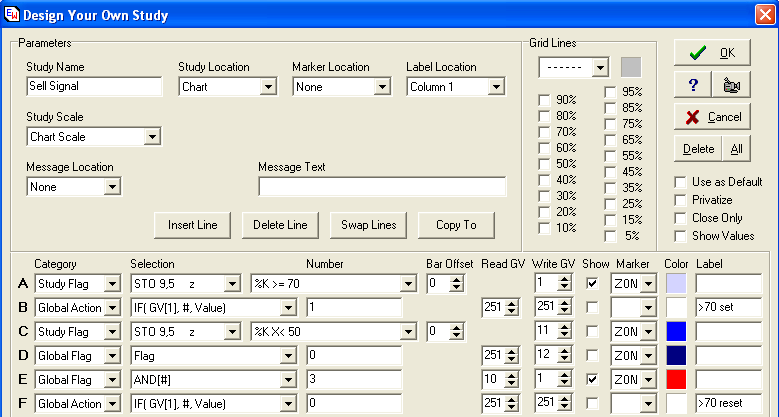The image size is (779, 417).
Task: Click the grid lines gray color box
Action: pos(630,67)
